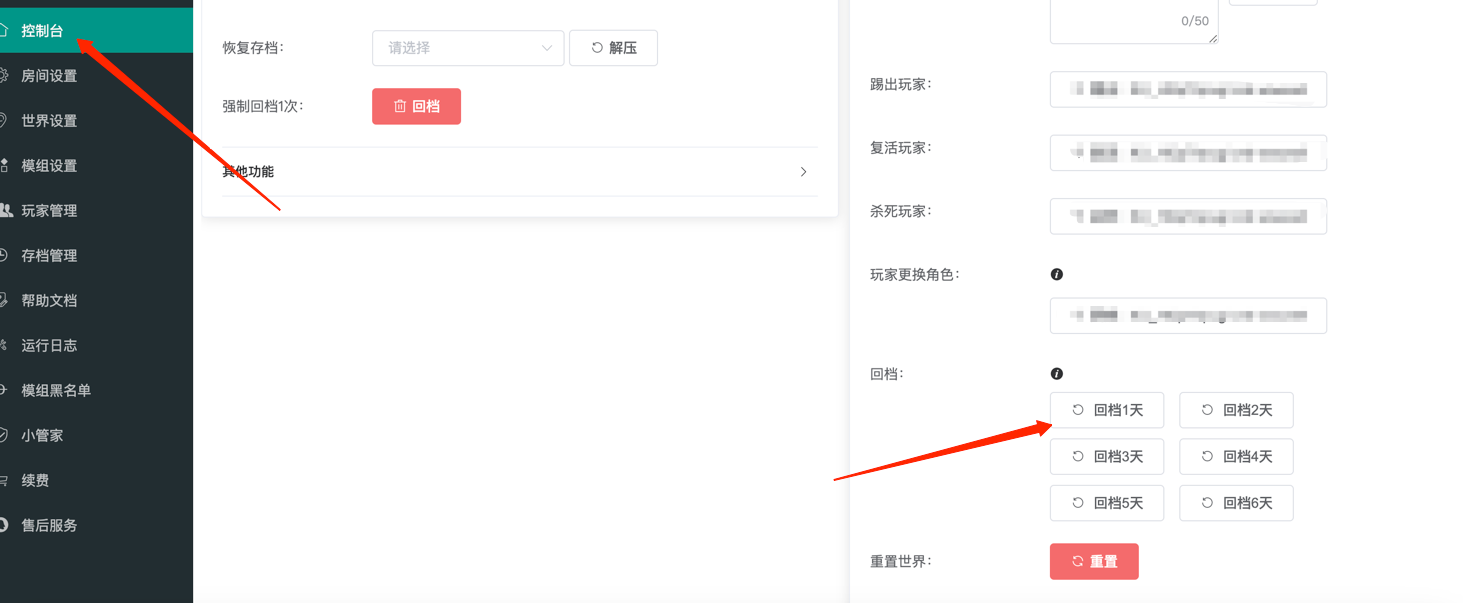Click the info icon beside 玩家更换角色
The width and height of the screenshot is (1463, 603).
pos(1056,274)
